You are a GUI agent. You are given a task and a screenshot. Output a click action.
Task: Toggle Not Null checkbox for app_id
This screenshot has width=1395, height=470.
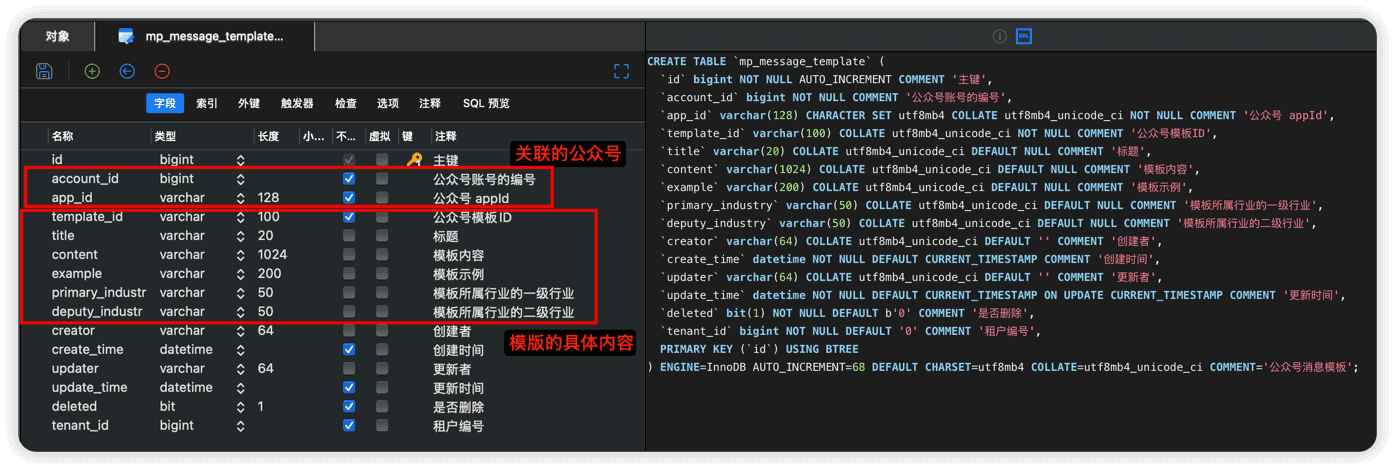(x=349, y=198)
